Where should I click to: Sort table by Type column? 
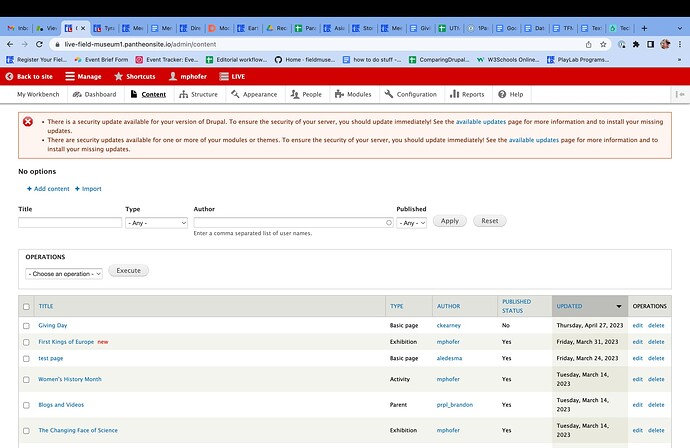point(396,306)
